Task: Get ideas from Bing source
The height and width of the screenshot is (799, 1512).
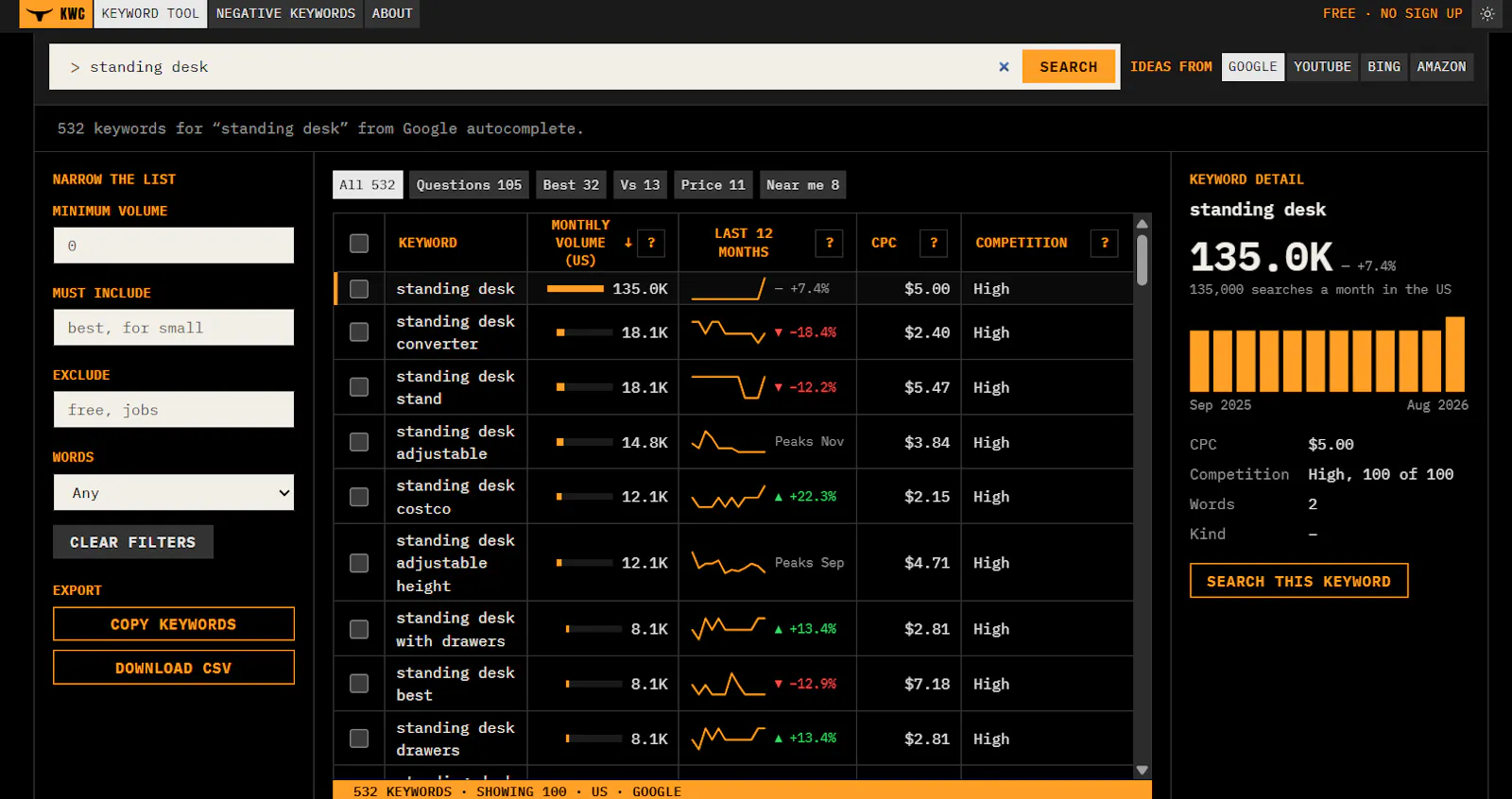Action: 1383,67
